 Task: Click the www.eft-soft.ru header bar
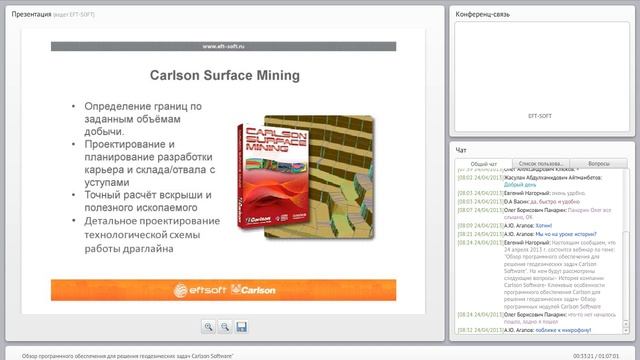pos(223,47)
